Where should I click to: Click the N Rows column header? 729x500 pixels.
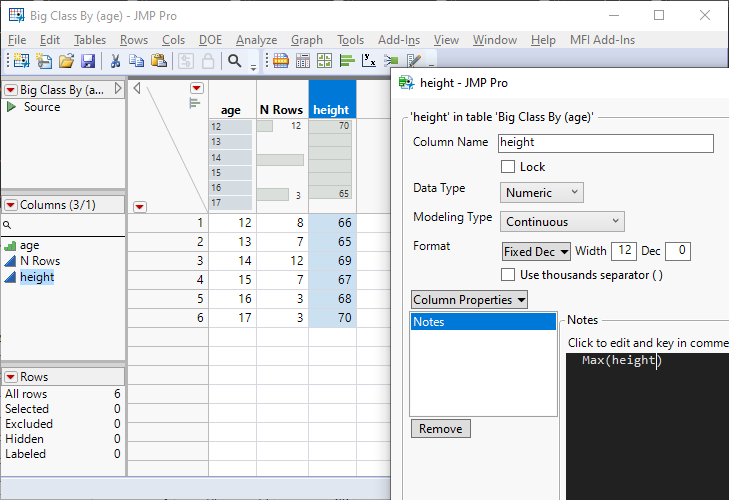click(281, 110)
